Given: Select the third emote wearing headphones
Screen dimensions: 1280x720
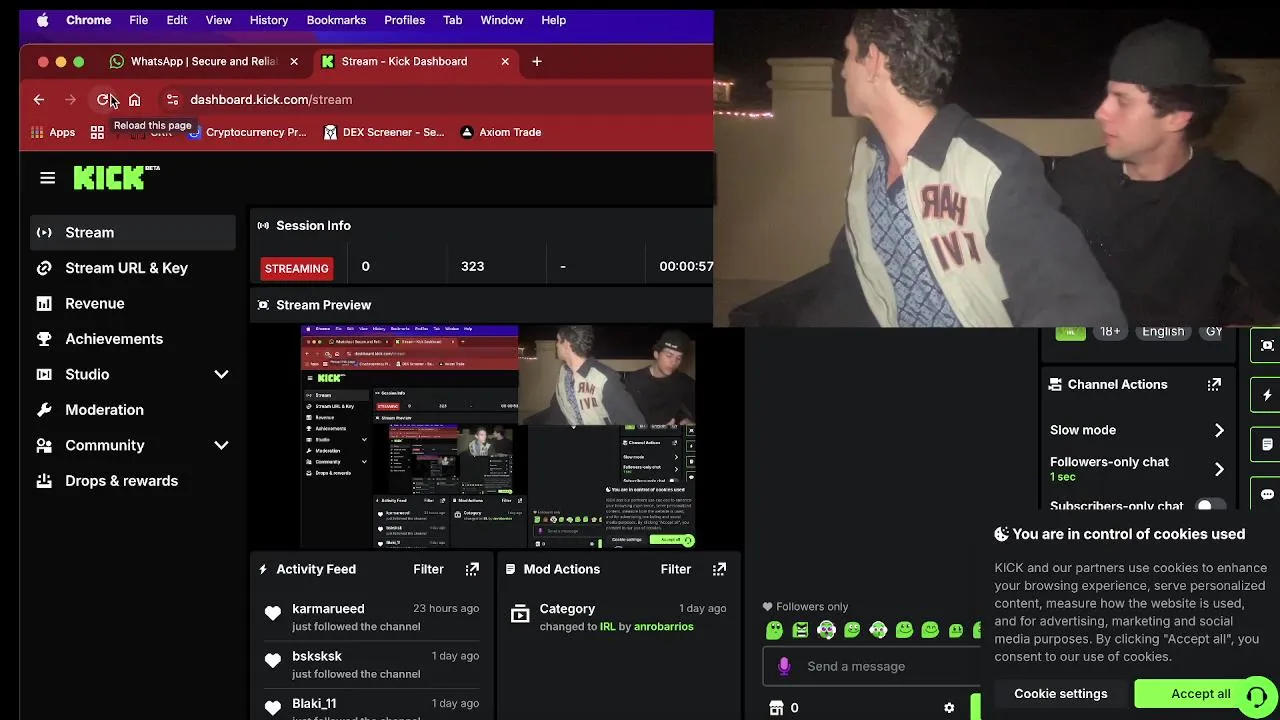Looking at the screenshot, I should pos(826,630).
